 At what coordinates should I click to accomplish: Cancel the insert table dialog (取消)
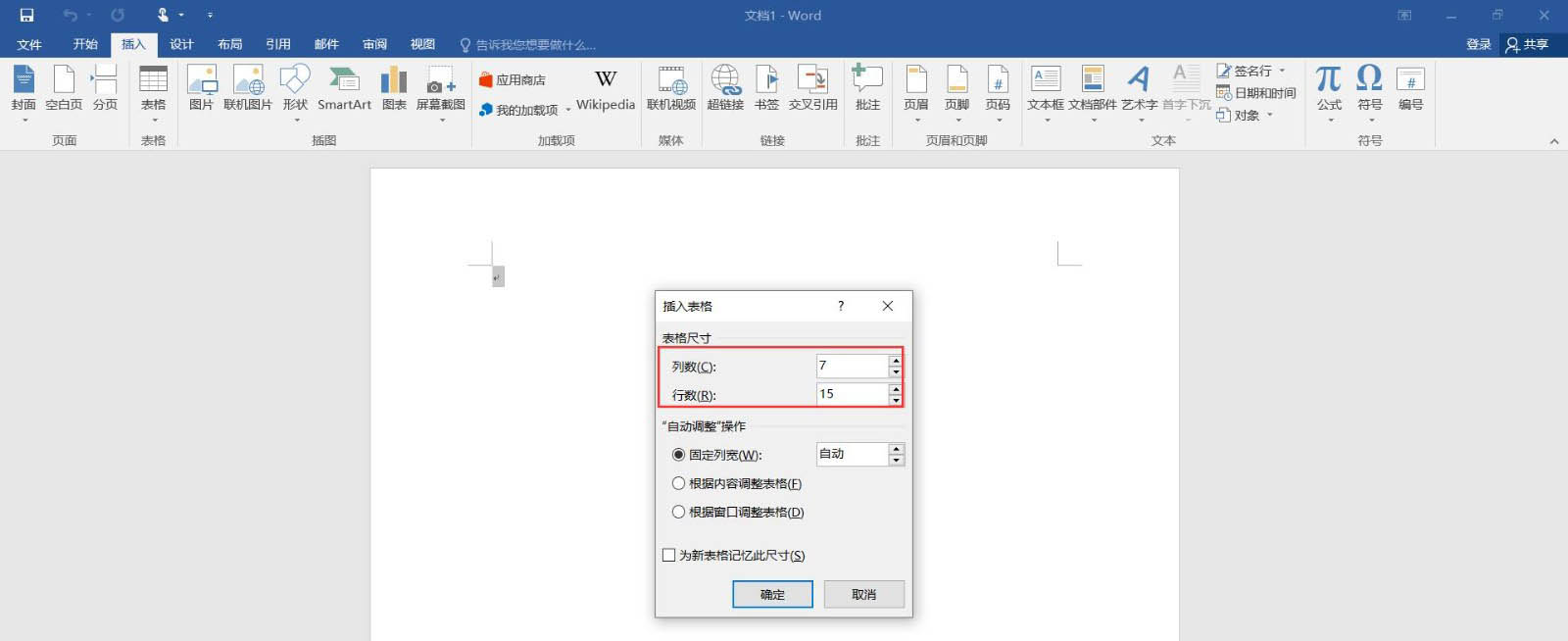click(x=863, y=594)
